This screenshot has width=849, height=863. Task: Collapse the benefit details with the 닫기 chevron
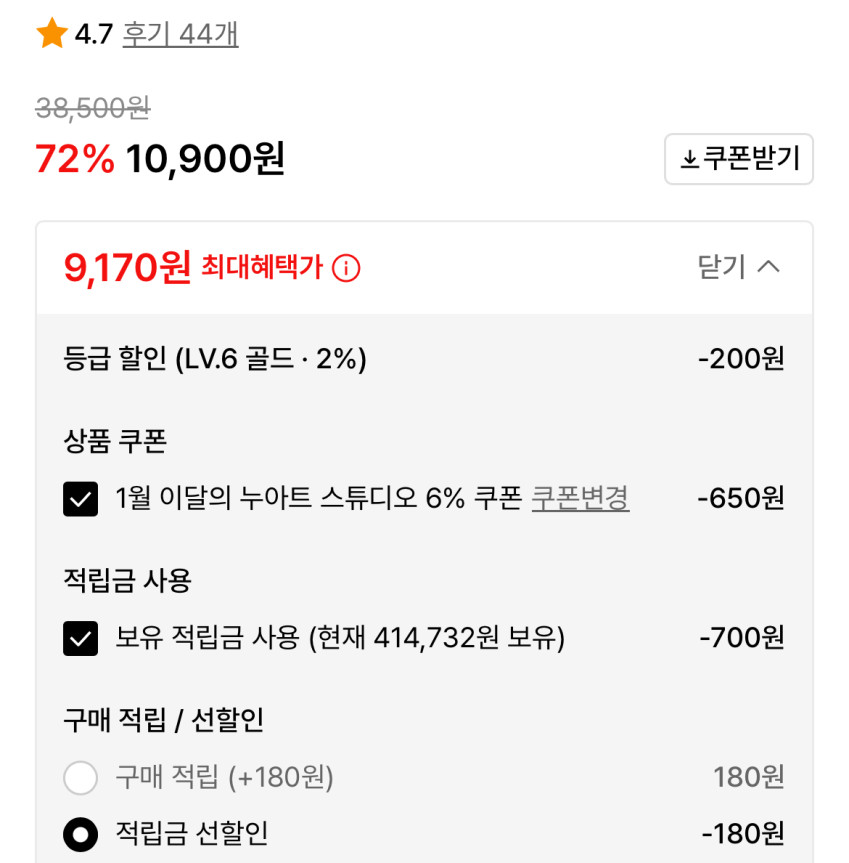769,267
